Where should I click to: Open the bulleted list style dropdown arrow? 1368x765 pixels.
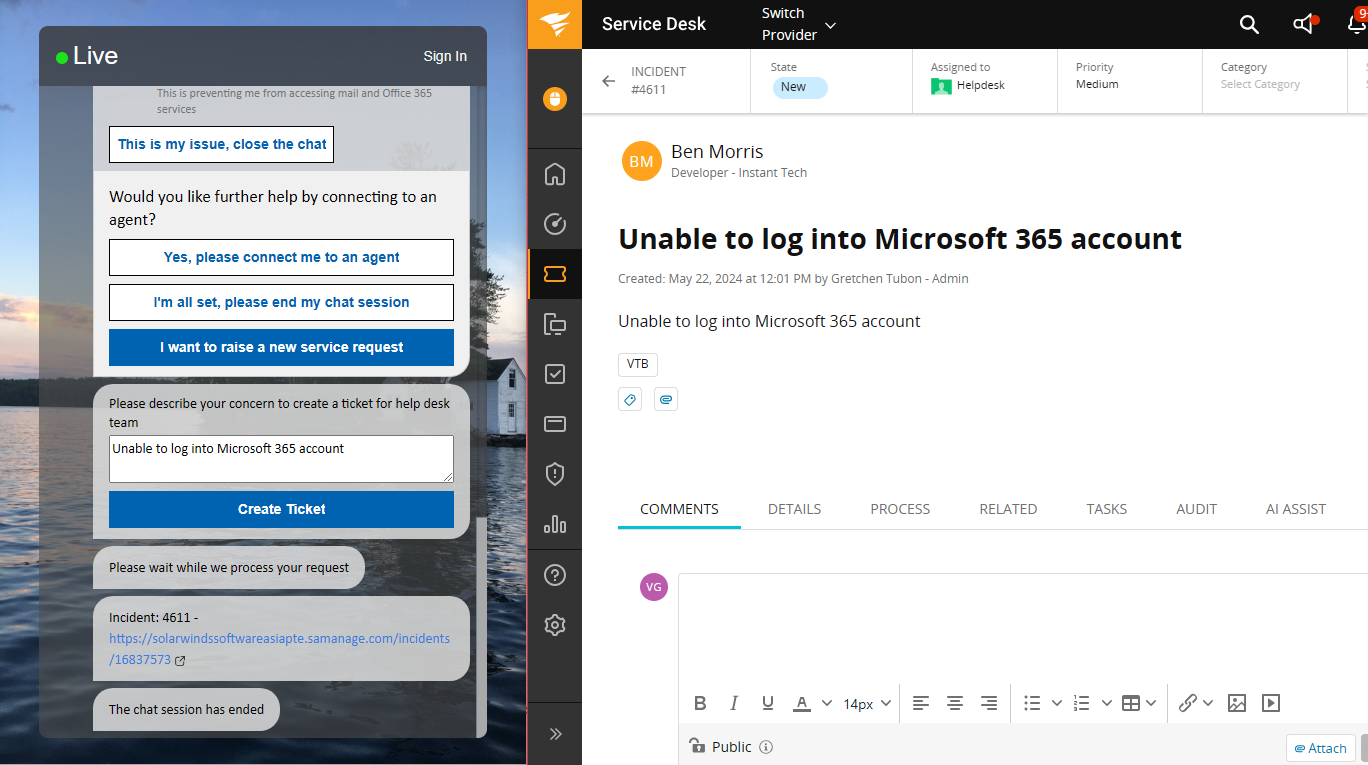click(x=1057, y=703)
